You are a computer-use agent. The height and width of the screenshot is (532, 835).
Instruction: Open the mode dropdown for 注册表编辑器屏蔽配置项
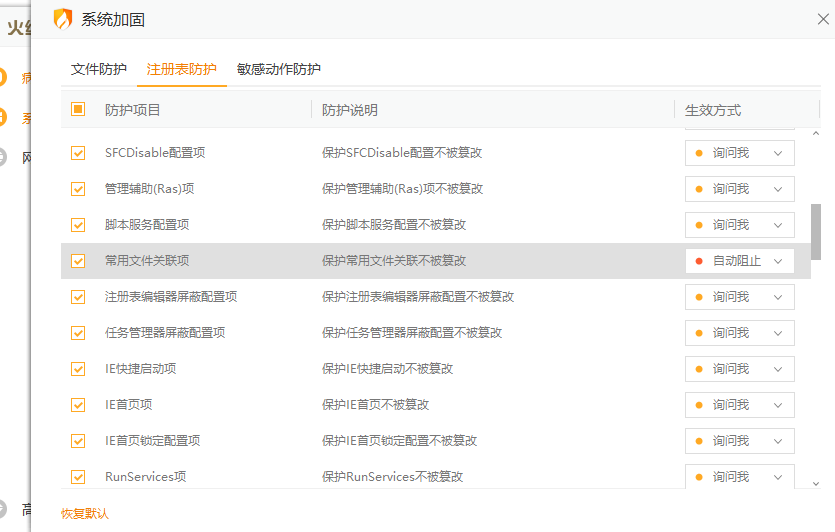[740, 297]
